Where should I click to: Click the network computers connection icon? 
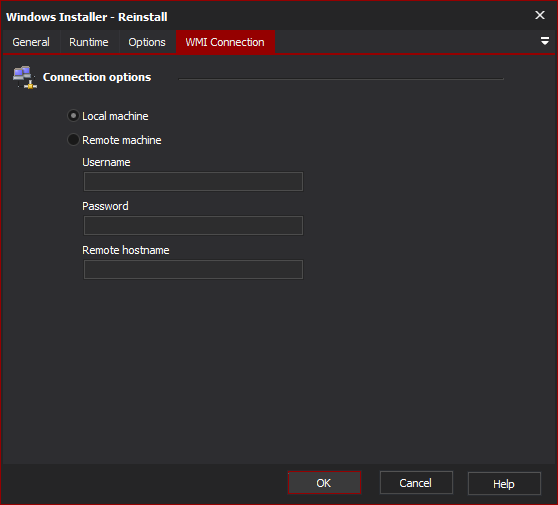pos(25,77)
